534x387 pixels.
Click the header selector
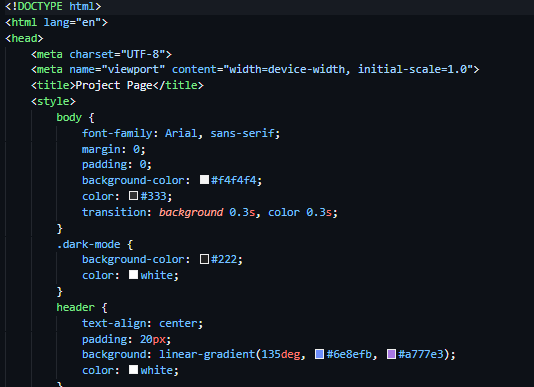(76, 307)
